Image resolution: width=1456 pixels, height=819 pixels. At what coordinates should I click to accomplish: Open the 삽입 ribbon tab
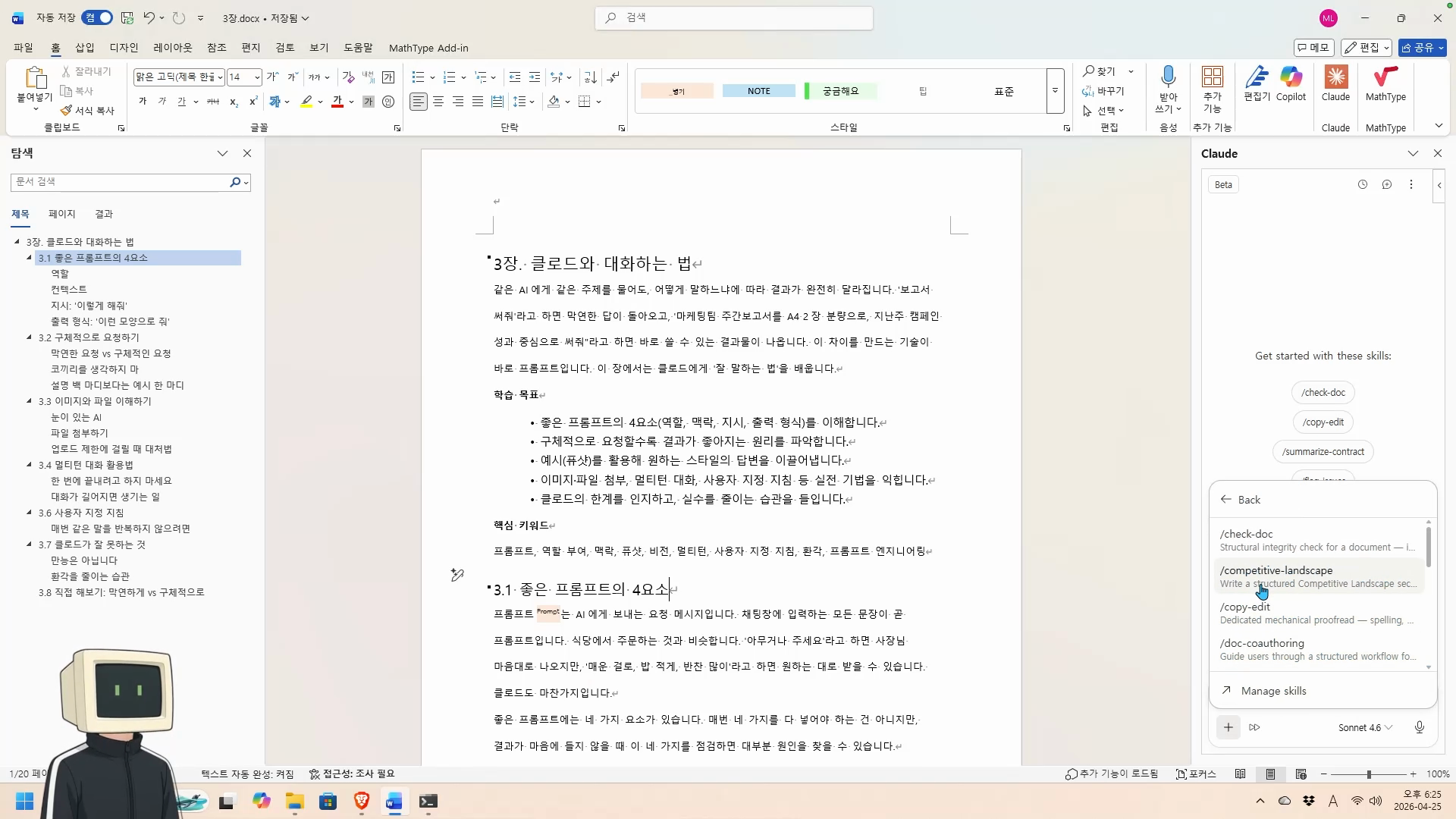(x=85, y=48)
